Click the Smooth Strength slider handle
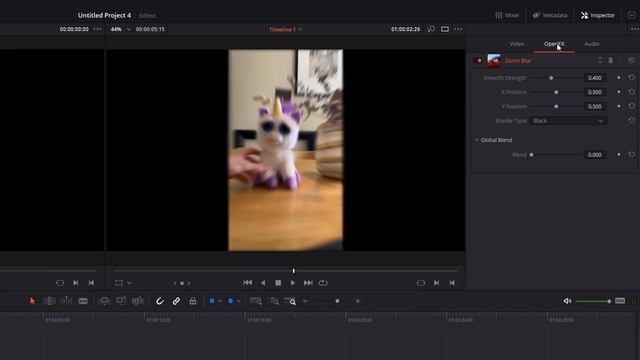640x360 pixels. tap(551, 78)
